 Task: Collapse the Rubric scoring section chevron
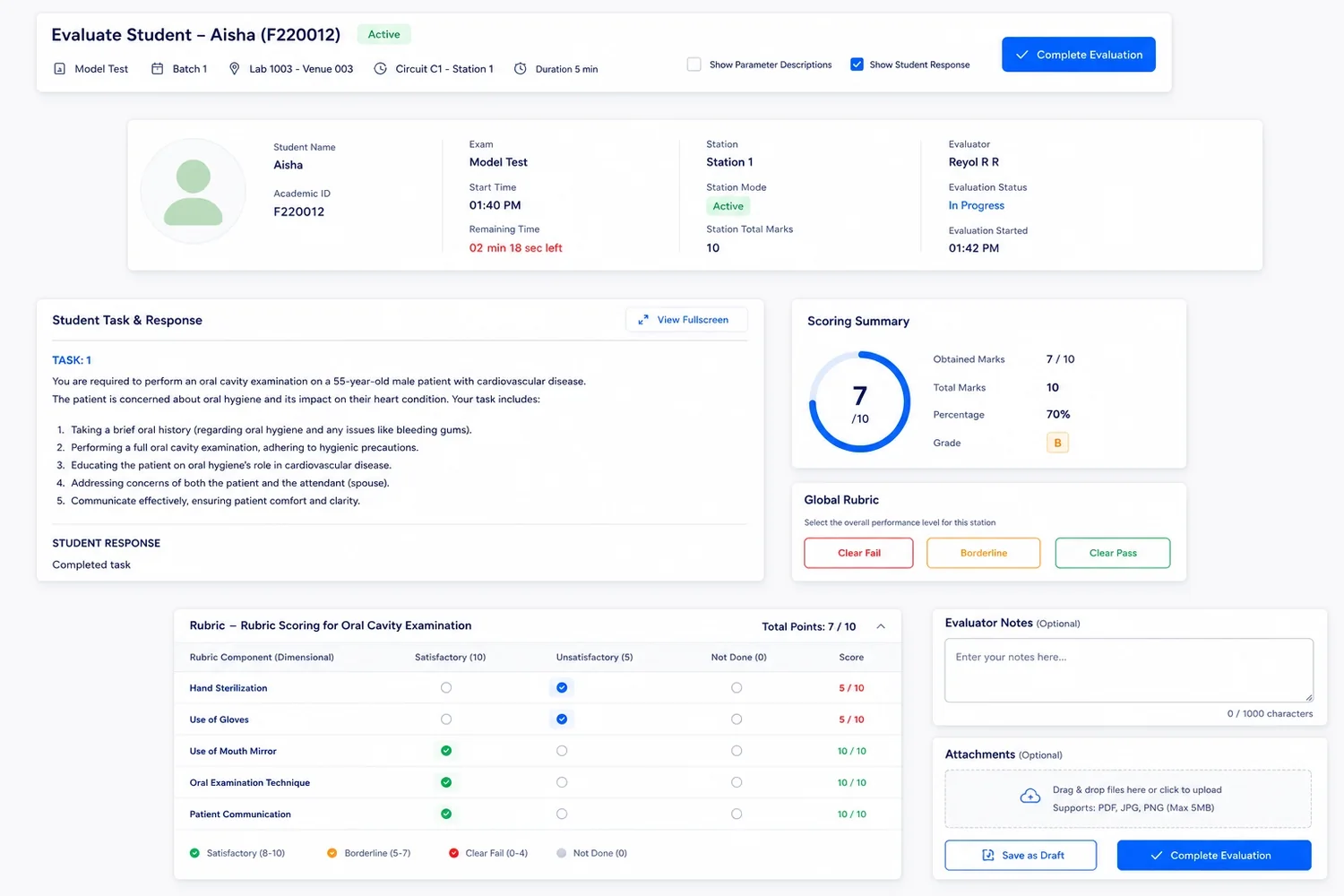881,626
